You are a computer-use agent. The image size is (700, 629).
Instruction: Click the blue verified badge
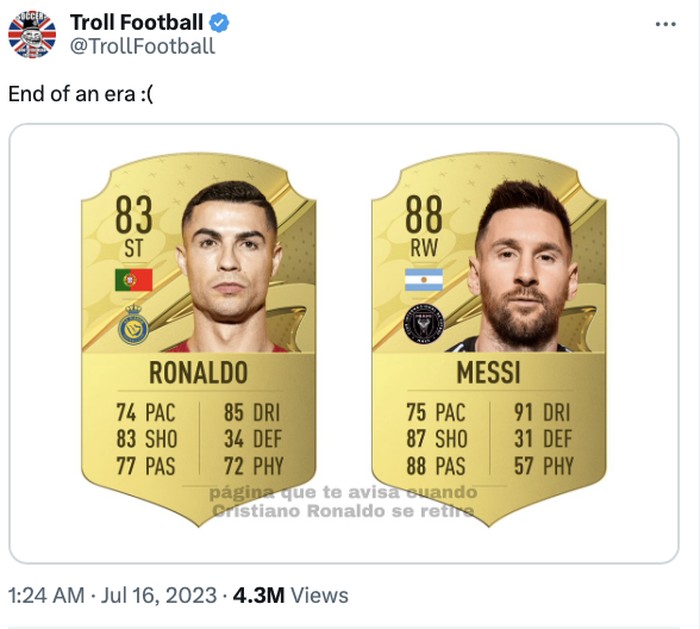pyautogui.click(x=221, y=22)
